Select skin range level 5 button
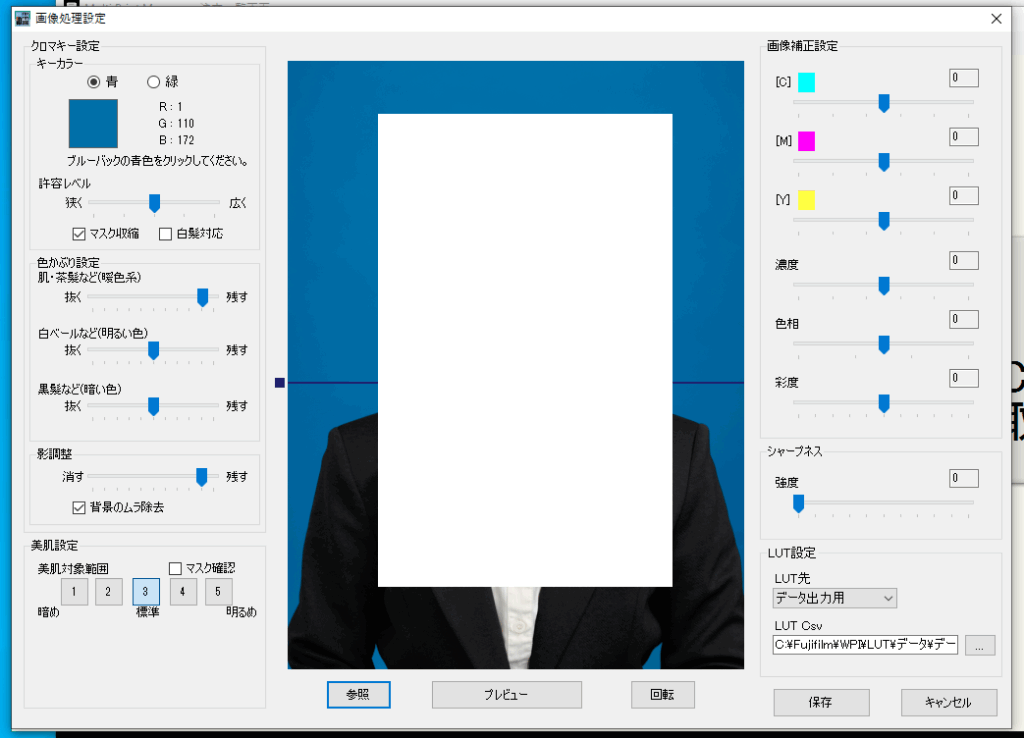Viewport: 1024px width, 738px height. tap(218, 592)
